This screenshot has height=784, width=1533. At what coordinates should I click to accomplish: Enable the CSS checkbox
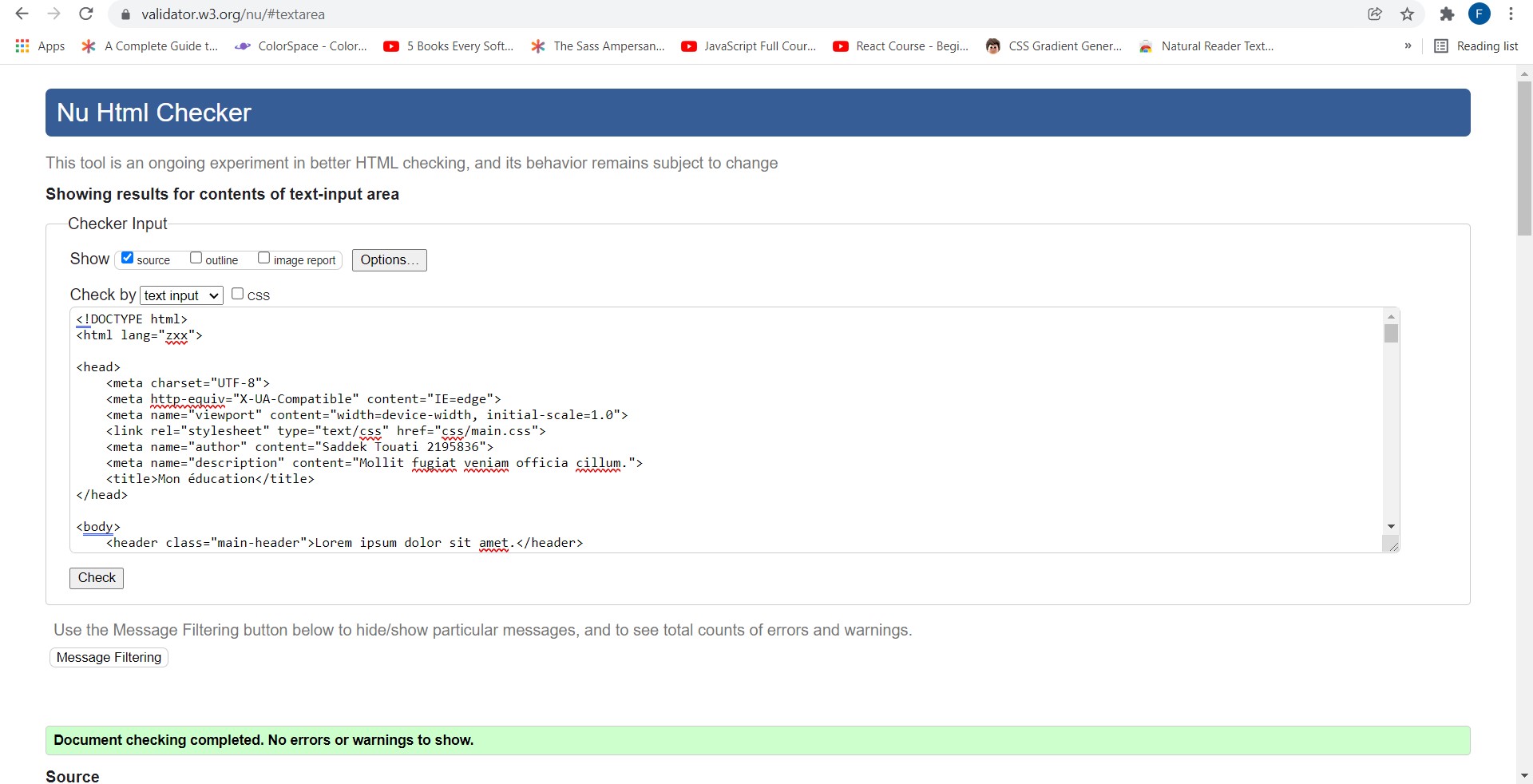[x=237, y=294]
